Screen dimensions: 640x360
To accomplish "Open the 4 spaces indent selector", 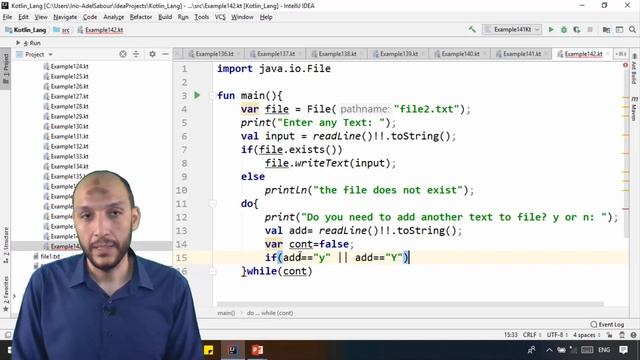I will point(587,335).
